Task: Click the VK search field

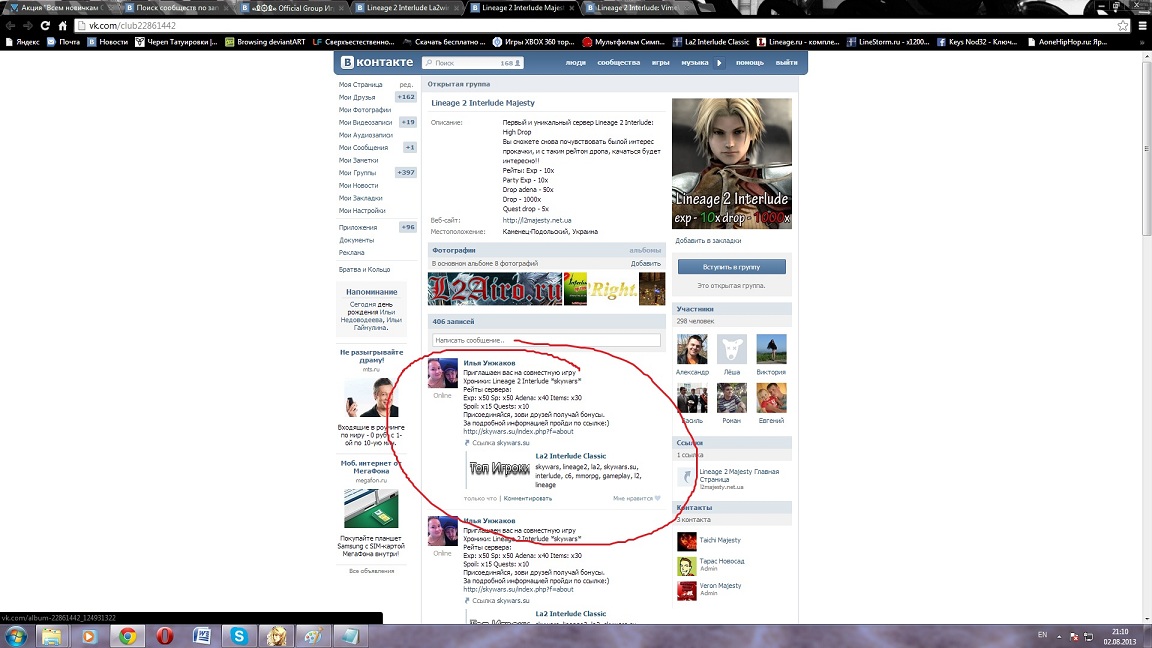Action: tap(472, 62)
